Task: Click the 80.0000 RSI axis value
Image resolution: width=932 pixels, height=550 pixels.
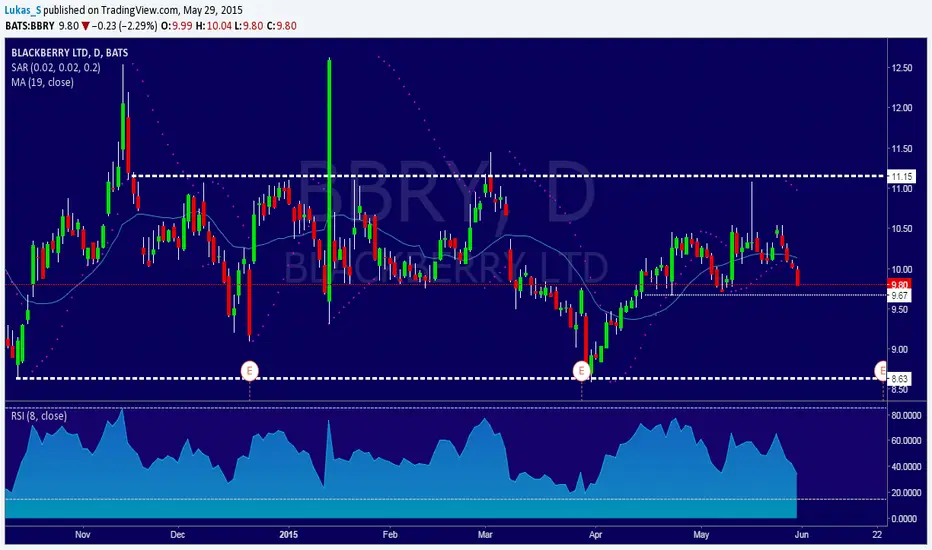Action: pos(908,415)
